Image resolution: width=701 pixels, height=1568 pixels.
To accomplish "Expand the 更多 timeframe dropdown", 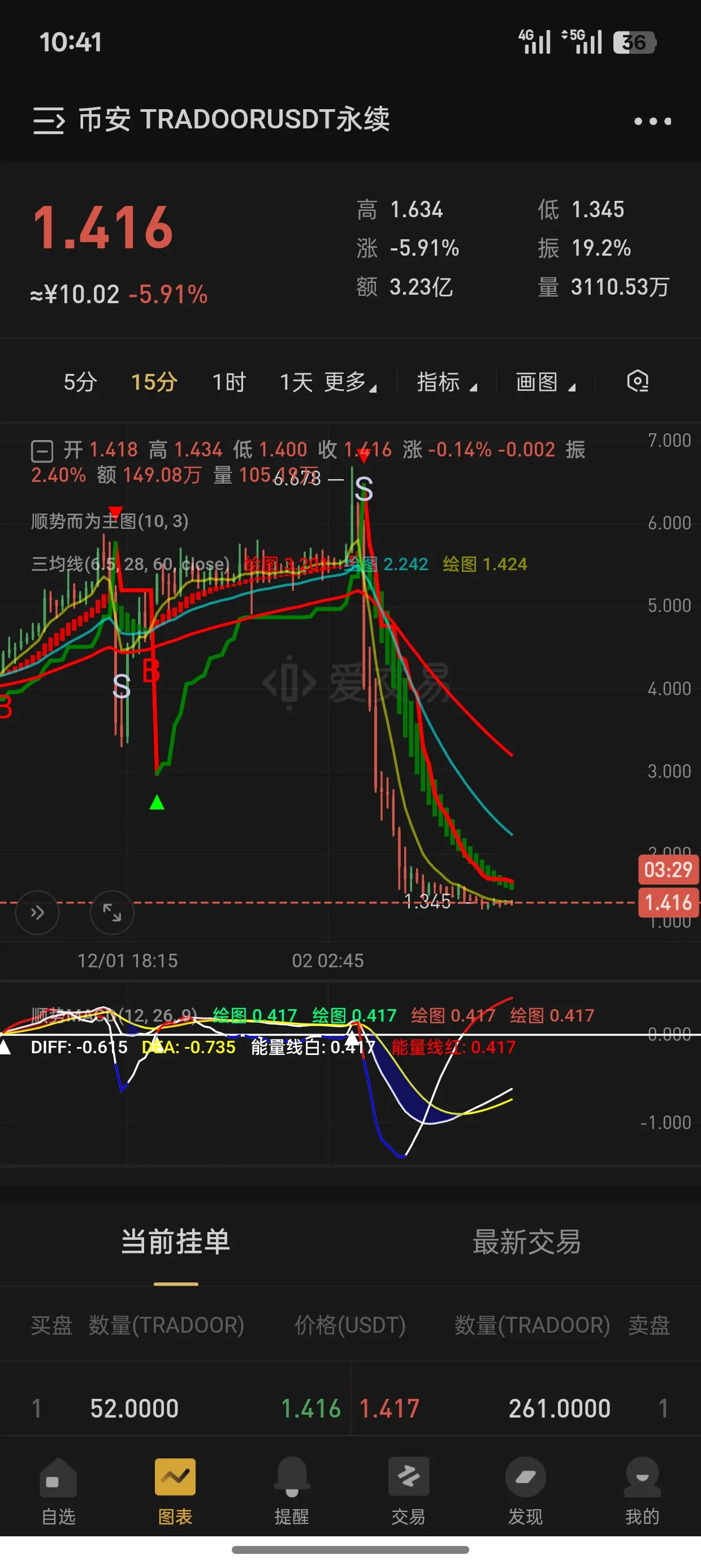I will pyautogui.click(x=350, y=382).
